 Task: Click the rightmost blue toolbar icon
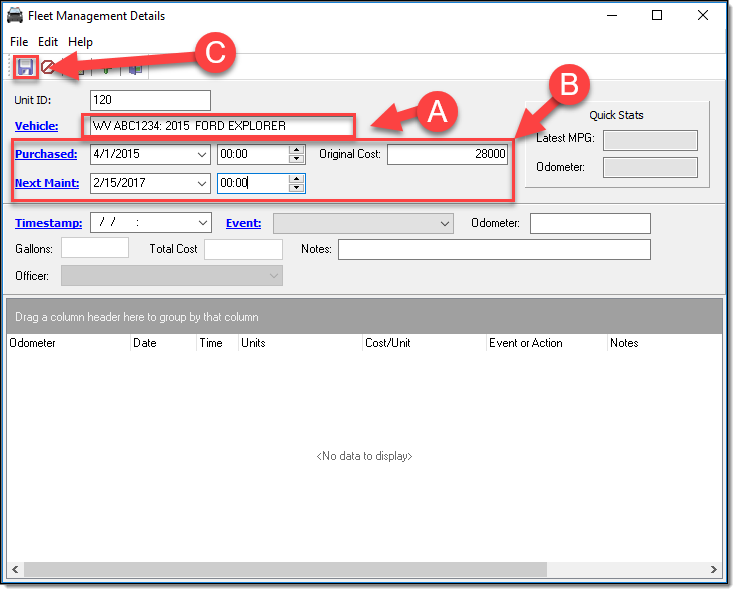click(135, 68)
